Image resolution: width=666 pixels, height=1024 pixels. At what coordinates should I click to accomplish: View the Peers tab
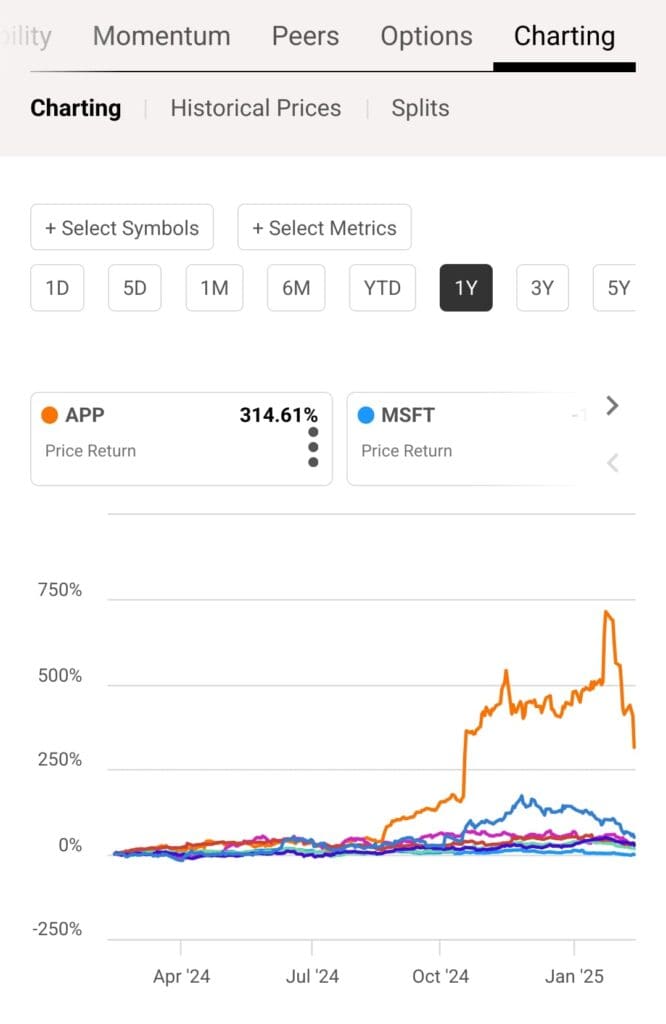pos(304,36)
